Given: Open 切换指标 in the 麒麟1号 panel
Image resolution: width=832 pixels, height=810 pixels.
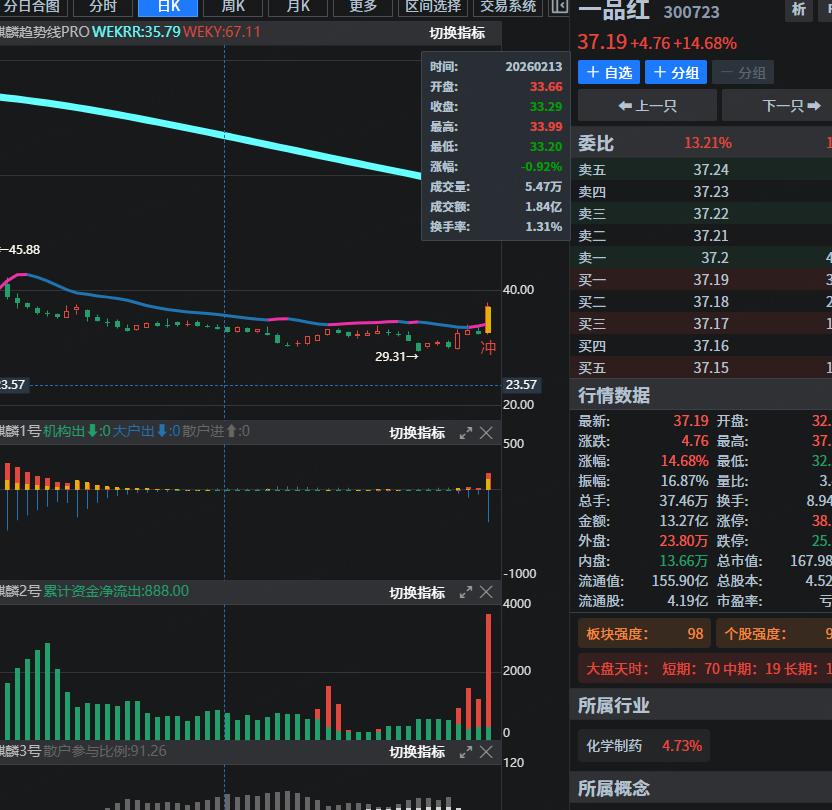Looking at the screenshot, I should pyautogui.click(x=417, y=433).
